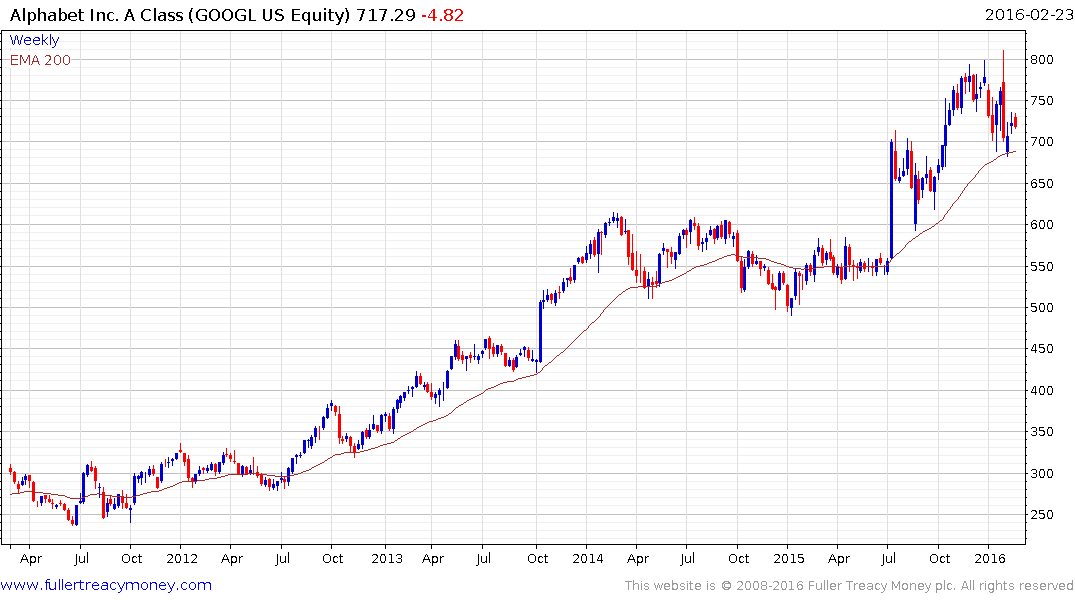Click the last price value 717.29
This screenshot has width=1075, height=600.
click(x=385, y=15)
